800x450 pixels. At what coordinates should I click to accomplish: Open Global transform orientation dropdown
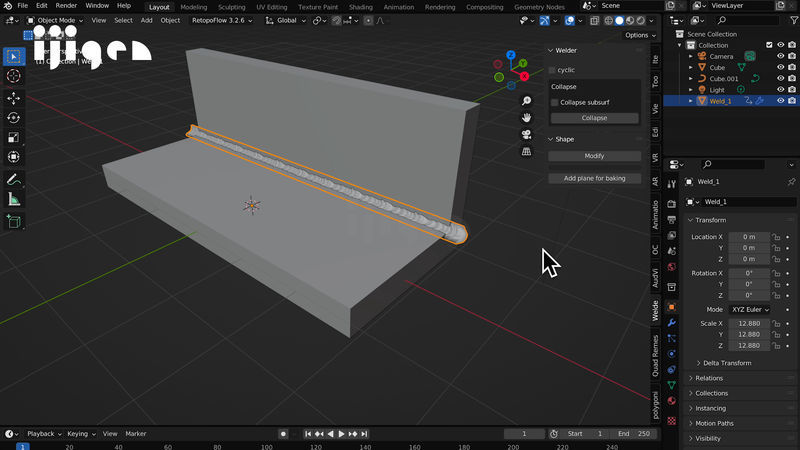286,20
